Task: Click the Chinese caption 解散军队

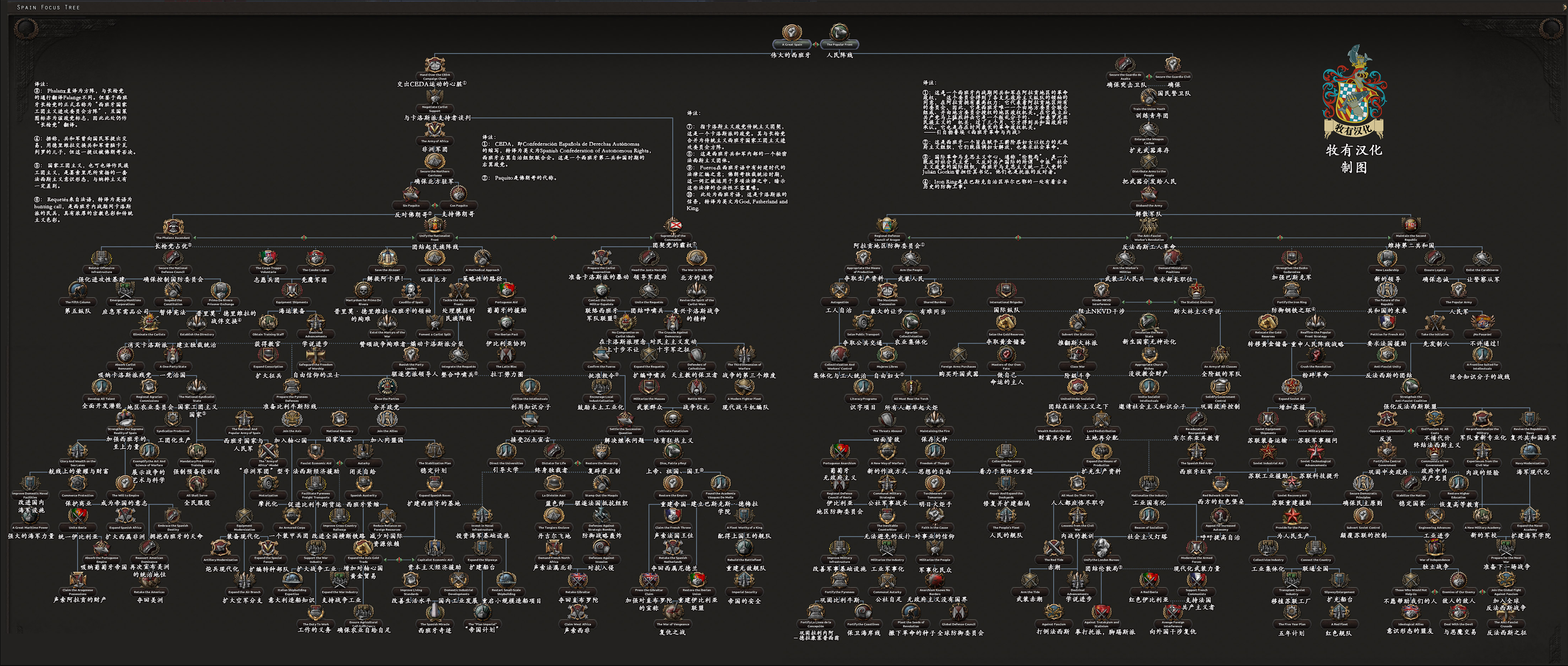Action: [x=1148, y=214]
